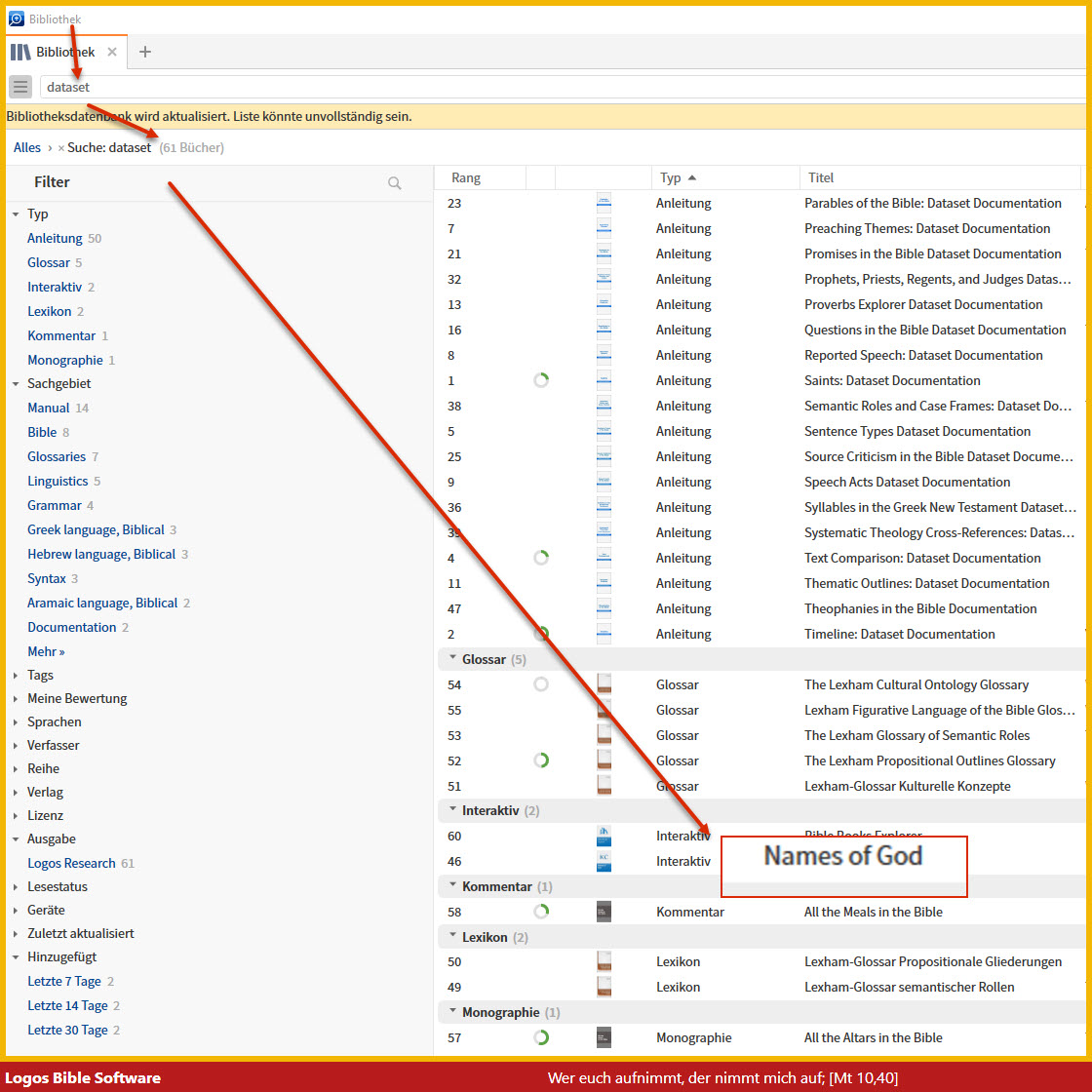Click cover icon of Lexham-Glossar Propositionale Gliederungen

604,961
